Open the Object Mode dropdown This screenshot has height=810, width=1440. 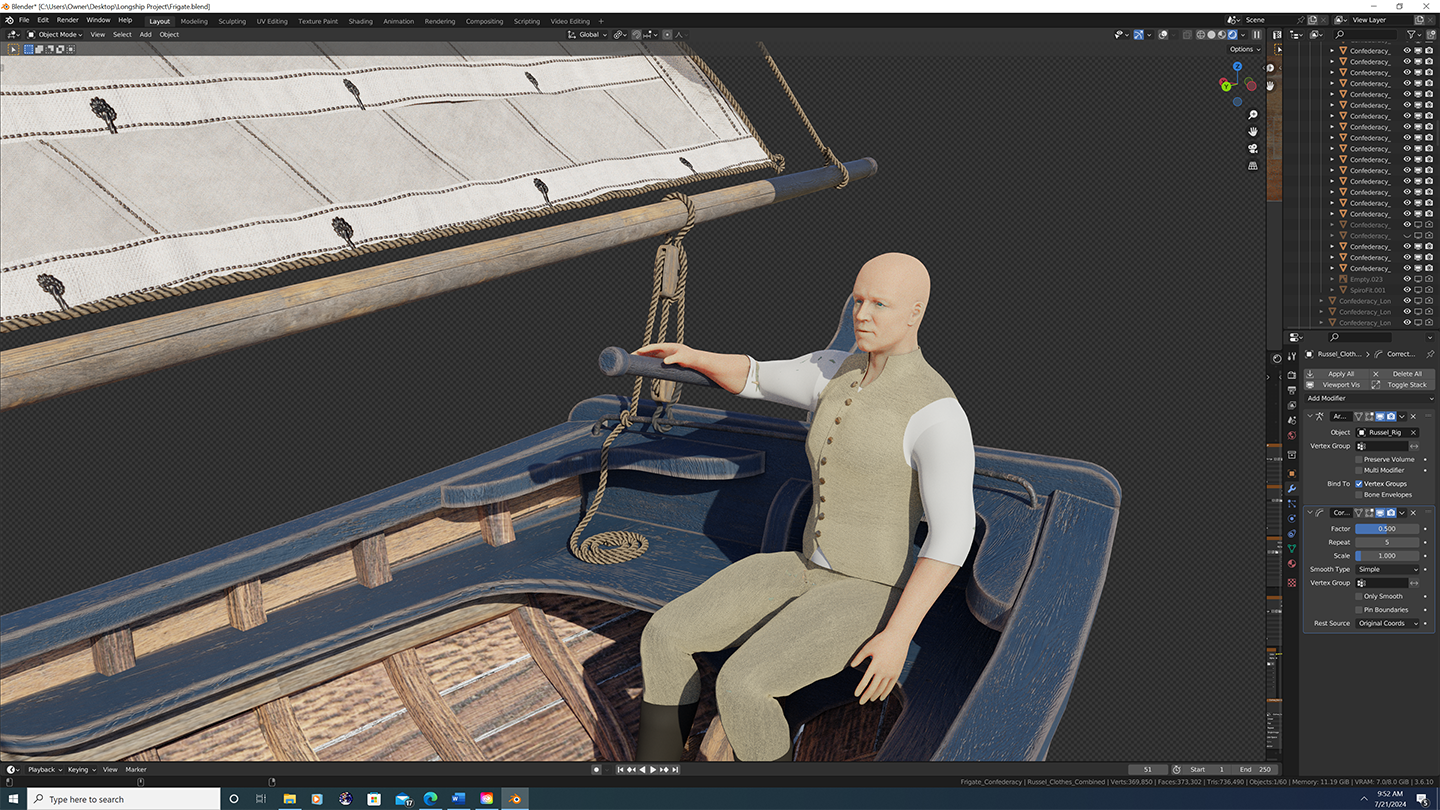coord(55,34)
